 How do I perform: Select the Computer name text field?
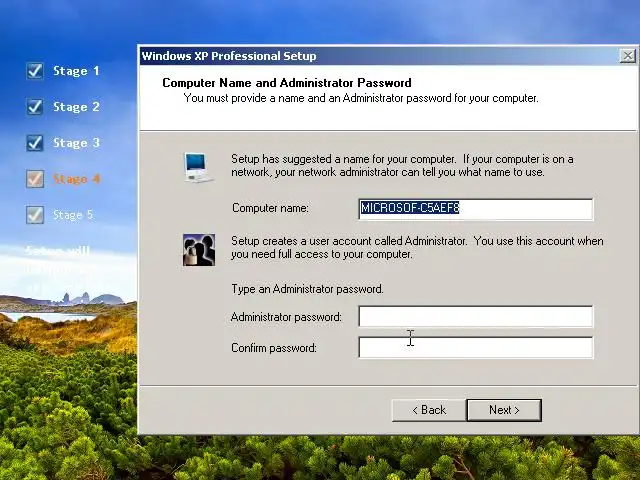click(476, 209)
